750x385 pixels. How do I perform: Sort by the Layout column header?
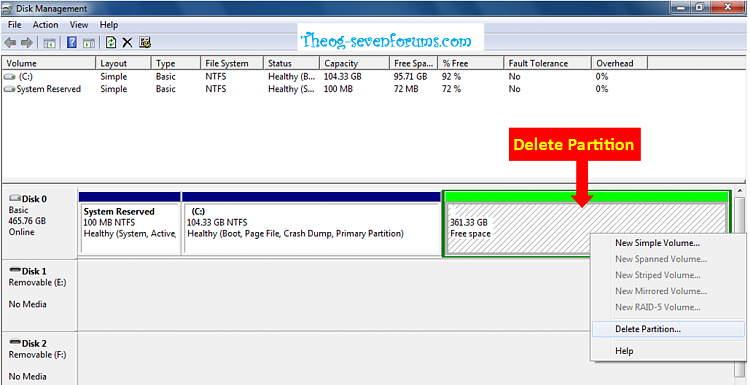[123, 63]
